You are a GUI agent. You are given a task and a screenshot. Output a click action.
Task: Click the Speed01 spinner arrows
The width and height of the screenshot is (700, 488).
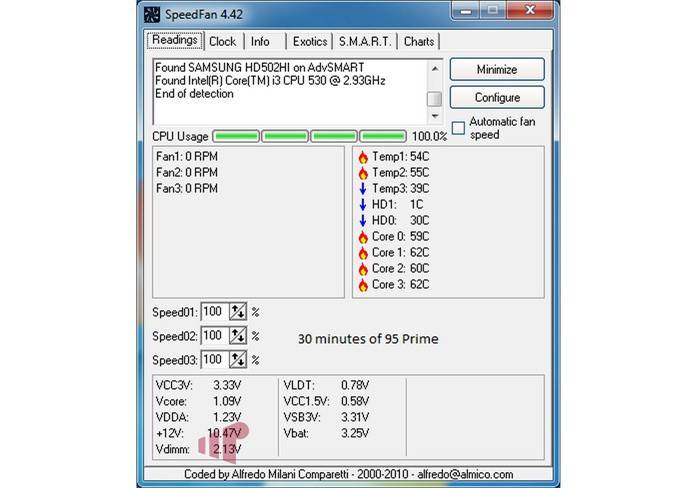tap(238, 312)
